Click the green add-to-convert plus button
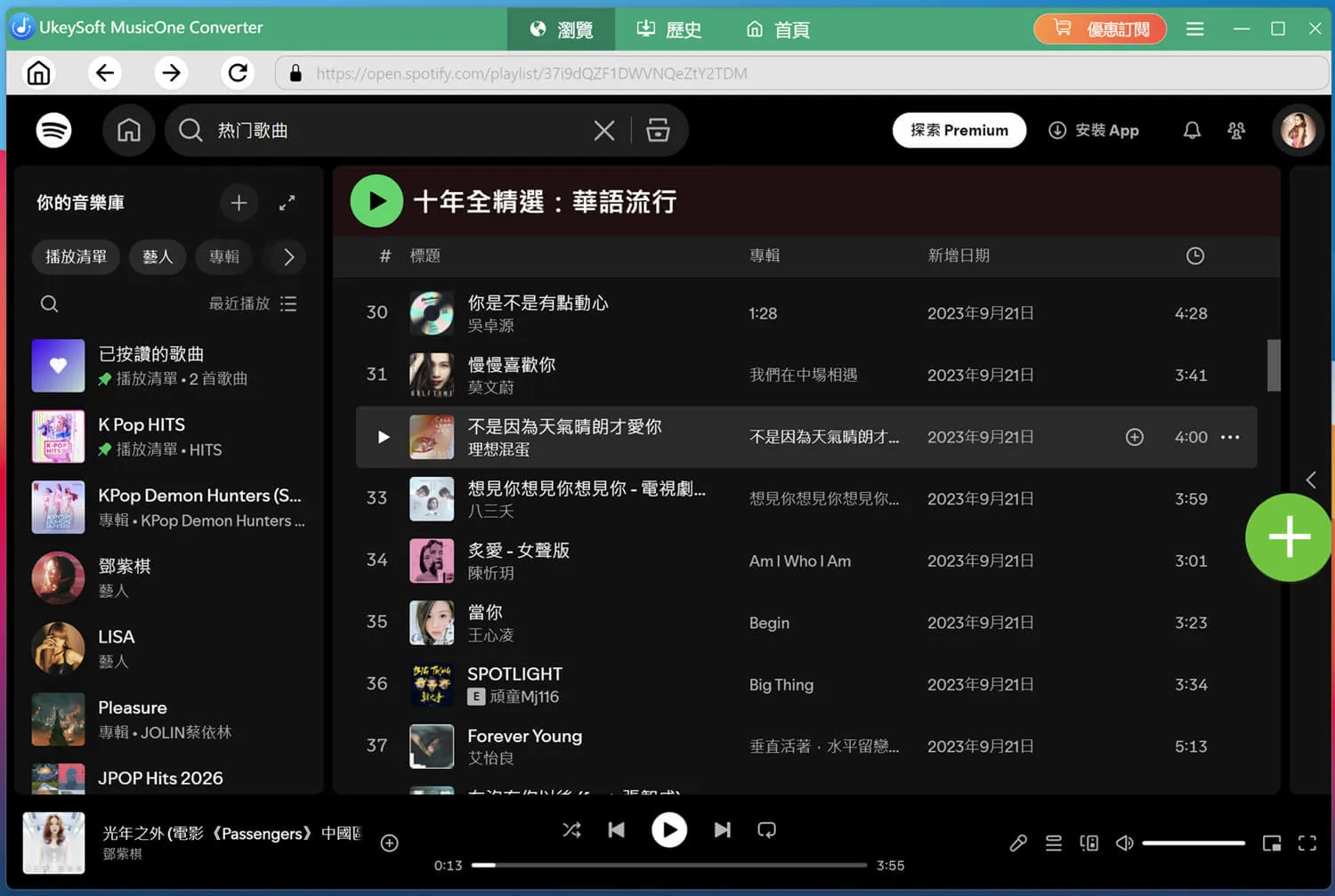1335x896 pixels. pos(1288,537)
